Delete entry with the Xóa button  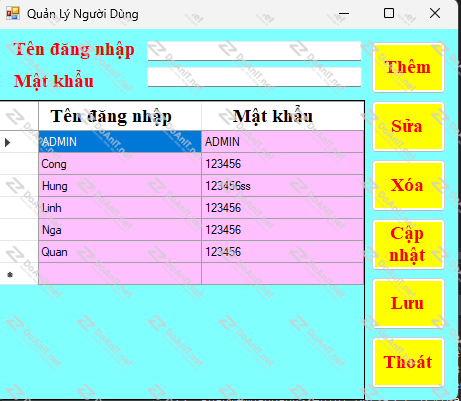pos(408,186)
